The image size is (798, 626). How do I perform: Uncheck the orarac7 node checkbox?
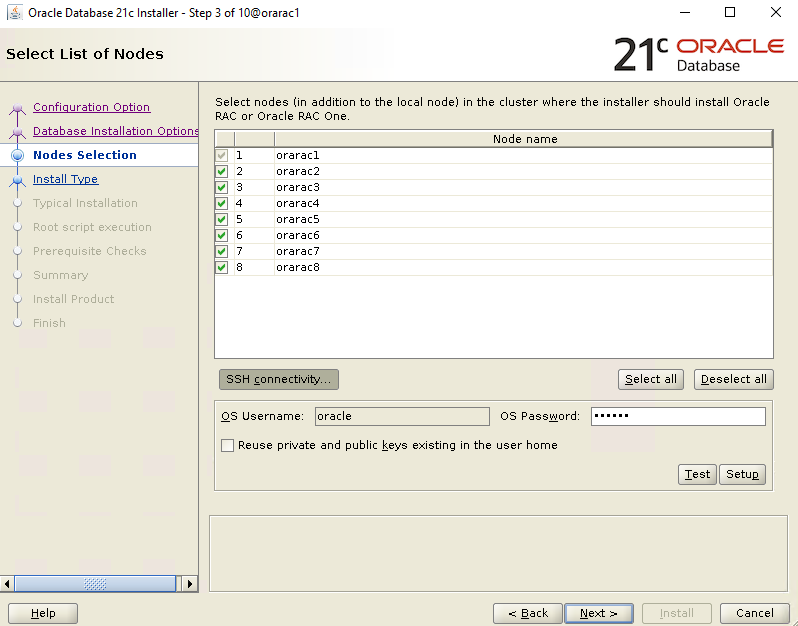tap(221, 251)
